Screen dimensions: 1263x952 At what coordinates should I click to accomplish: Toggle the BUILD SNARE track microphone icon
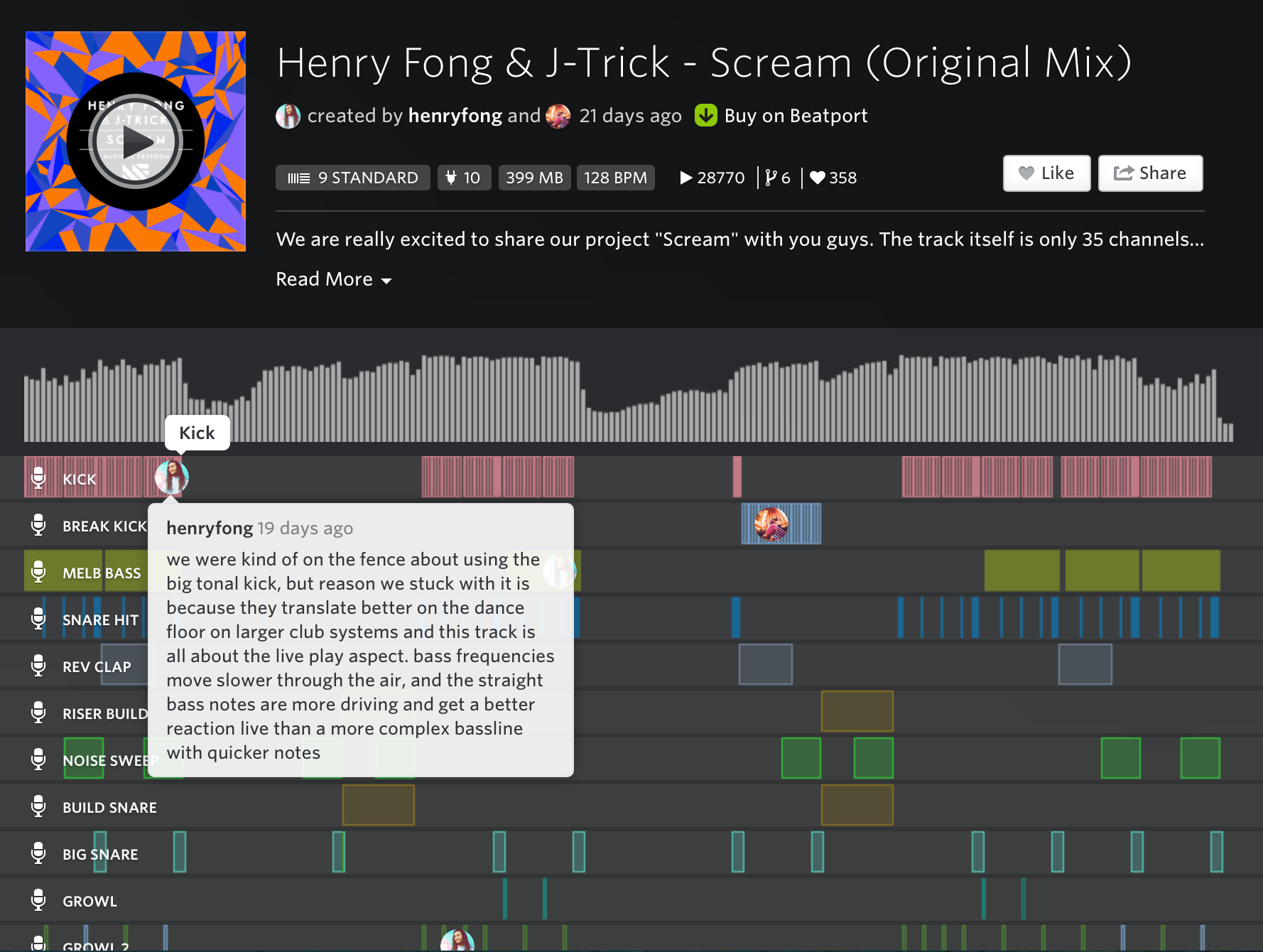click(x=38, y=806)
